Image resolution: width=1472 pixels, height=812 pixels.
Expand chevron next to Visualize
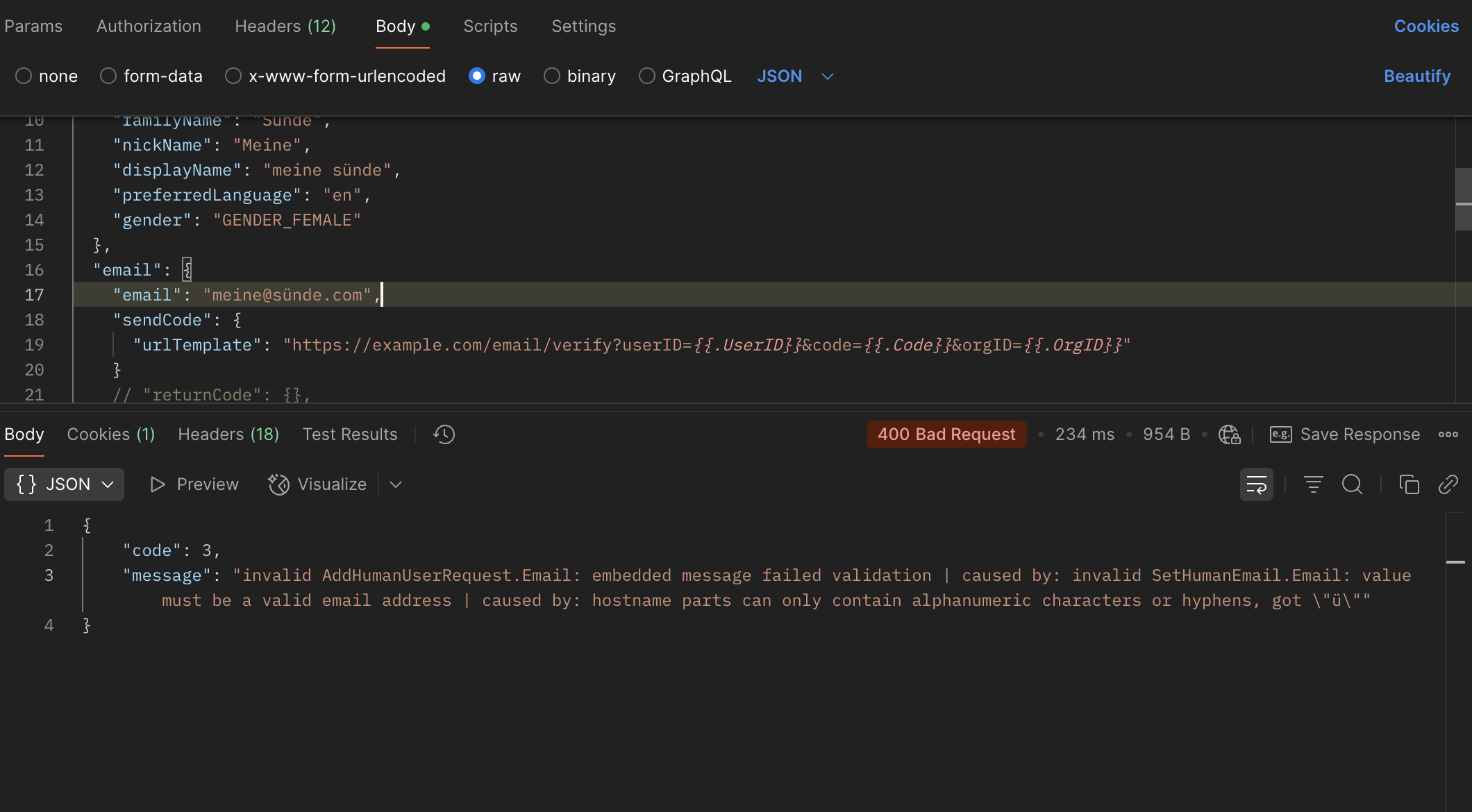(x=396, y=484)
